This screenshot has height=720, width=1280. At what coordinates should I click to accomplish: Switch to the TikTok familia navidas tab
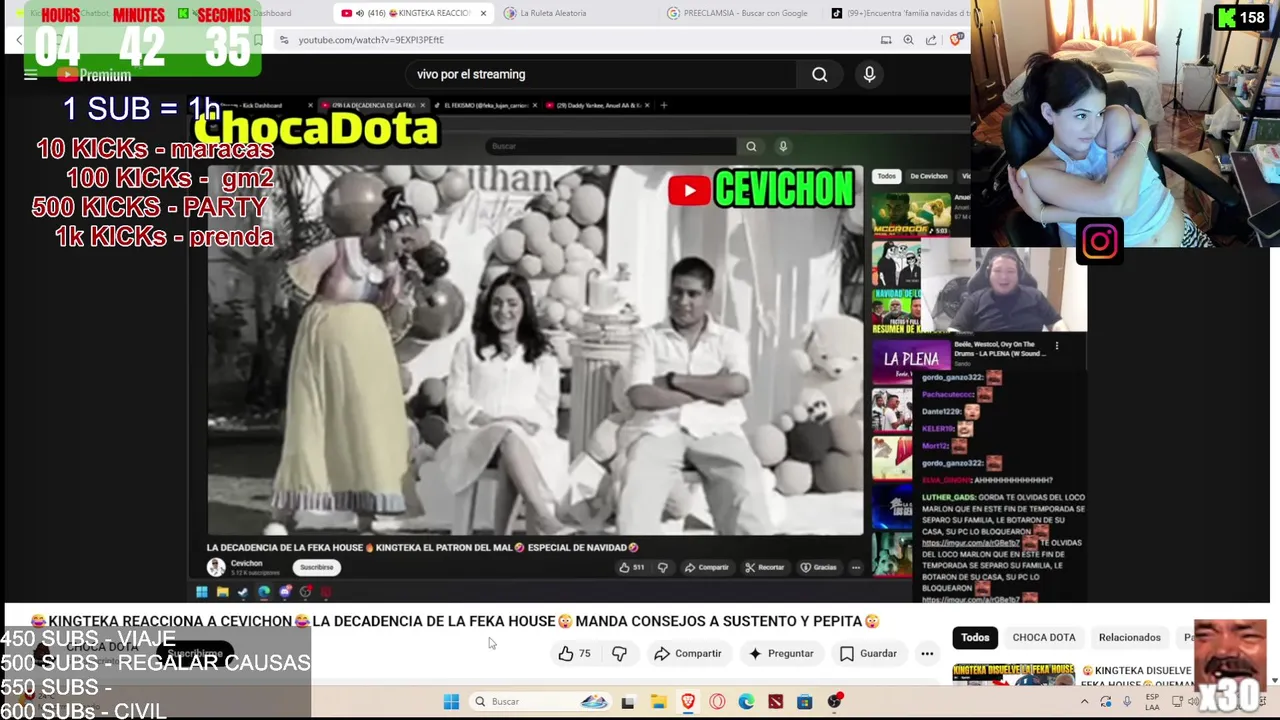click(x=900, y=13)
